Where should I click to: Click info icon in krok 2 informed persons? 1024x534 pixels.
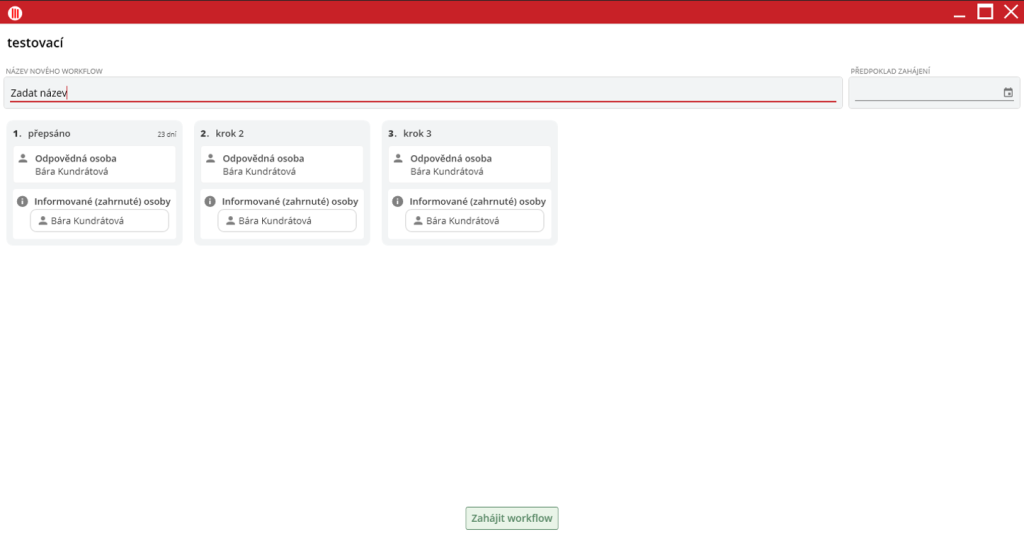coord(210,201)
